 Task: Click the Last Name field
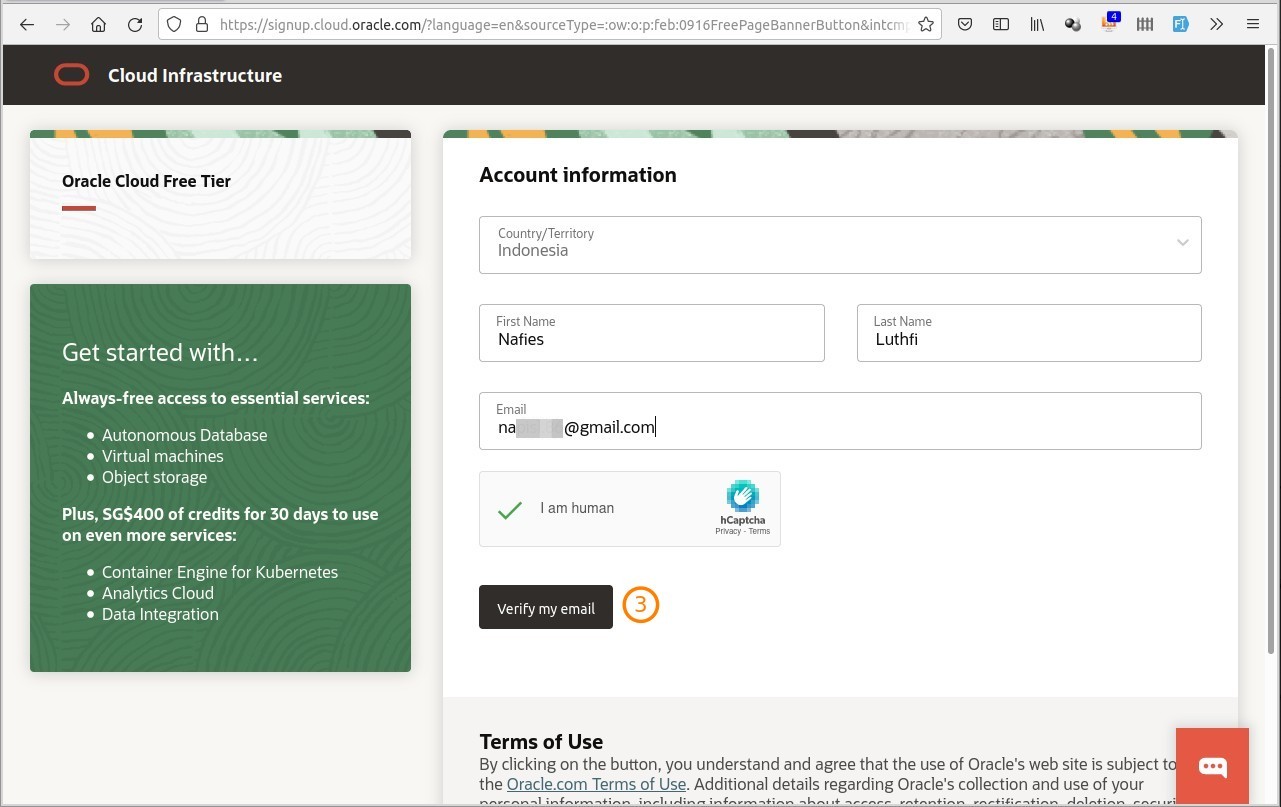(x=1029, y=333)
